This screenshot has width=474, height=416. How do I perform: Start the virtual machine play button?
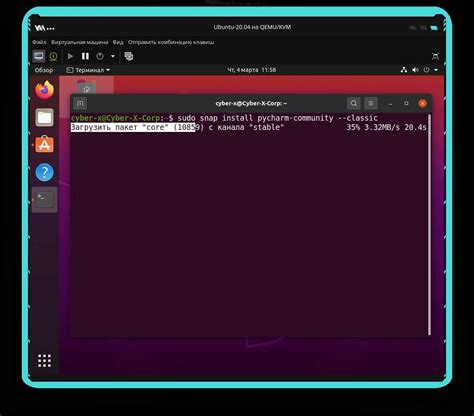point(70,56)
